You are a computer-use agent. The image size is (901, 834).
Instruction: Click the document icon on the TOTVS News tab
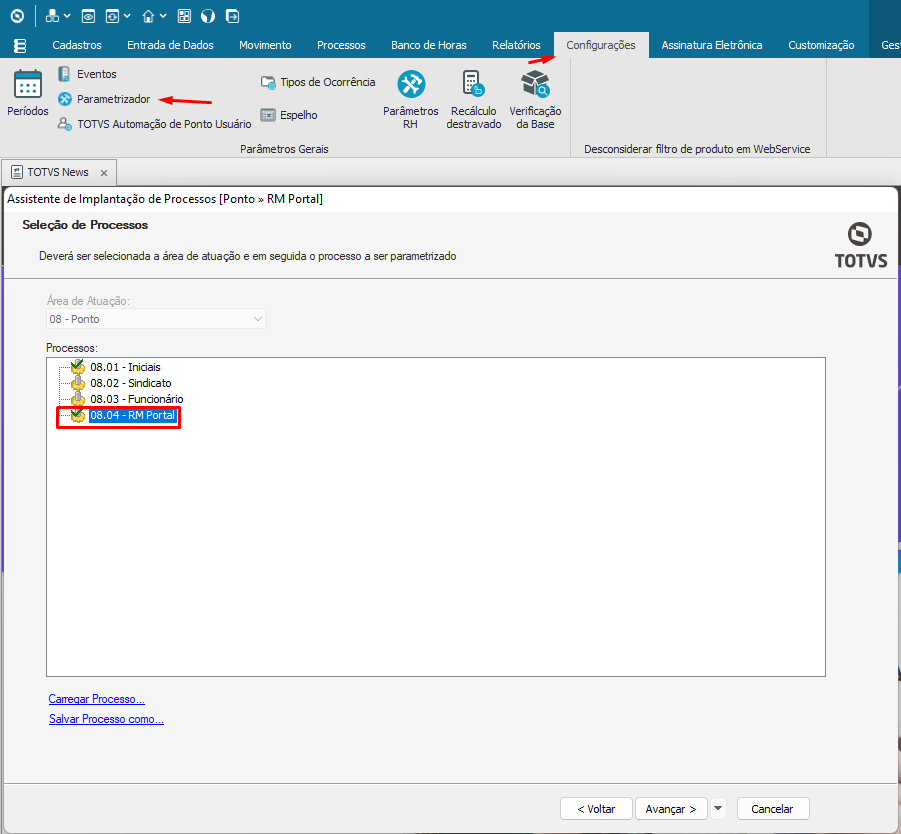(x=17, y=172)
